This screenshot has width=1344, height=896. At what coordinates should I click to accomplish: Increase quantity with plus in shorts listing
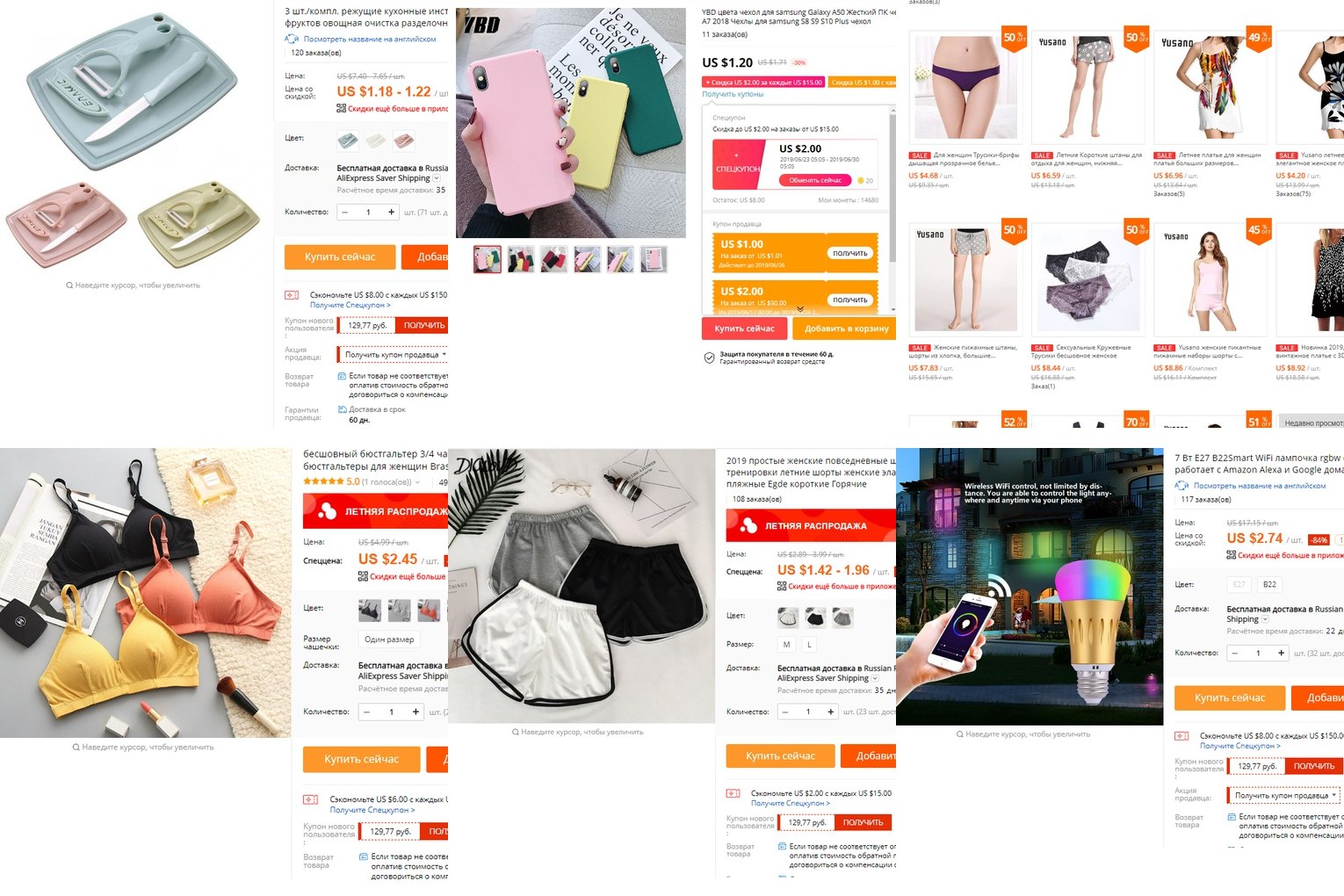[830, 712]
